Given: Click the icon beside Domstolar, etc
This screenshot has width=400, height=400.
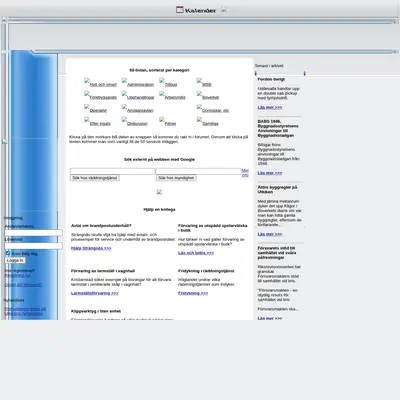Looking at the screenshot, I should click(x=199, y=107).
